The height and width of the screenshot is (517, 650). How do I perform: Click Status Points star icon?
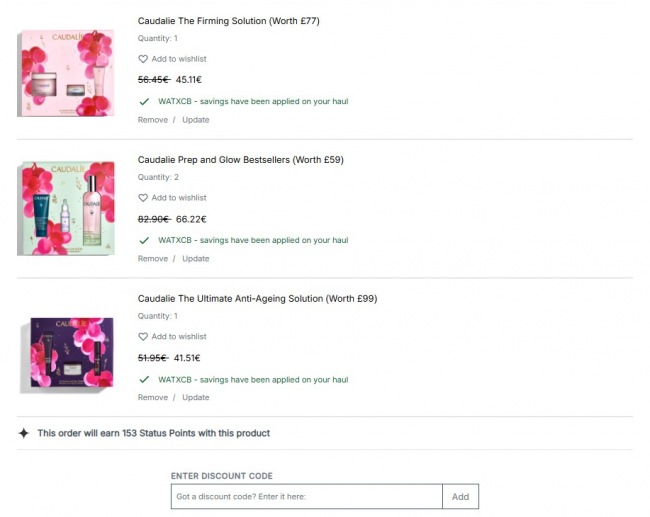click(24, 433)
